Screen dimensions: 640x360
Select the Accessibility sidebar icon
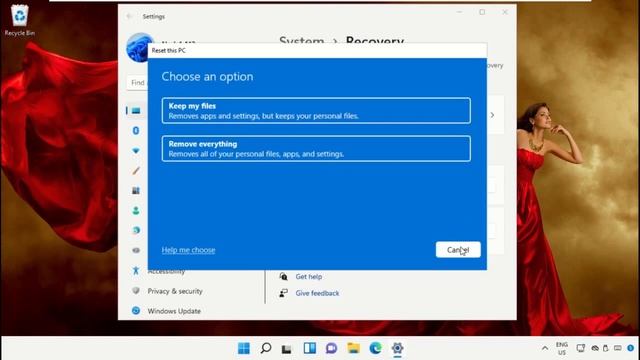(x=136, y=270)
